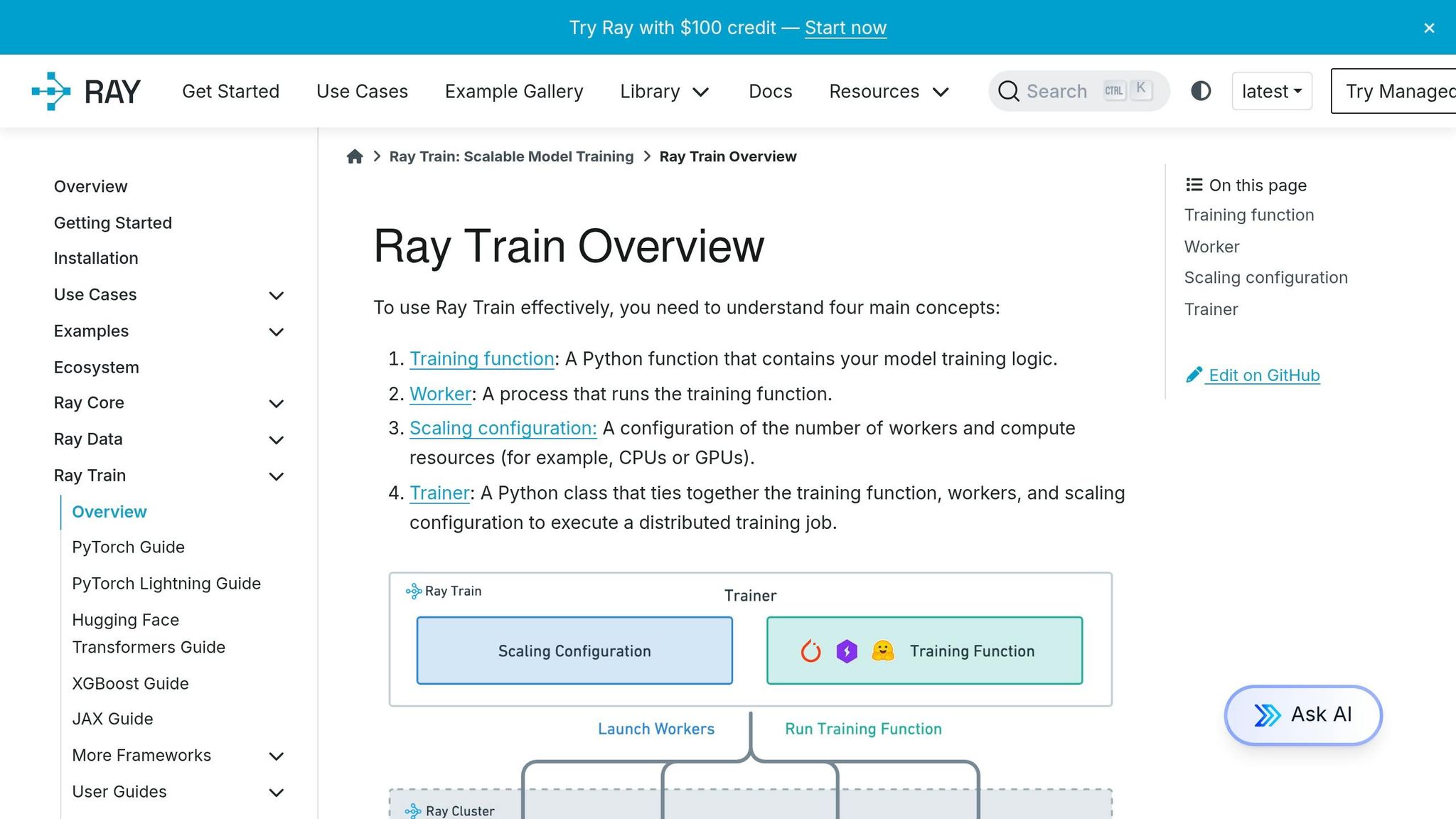Open PyTorch Guide in the sidebar
The height and width of the screenshot is (819, 1456).
coord(128,547)
